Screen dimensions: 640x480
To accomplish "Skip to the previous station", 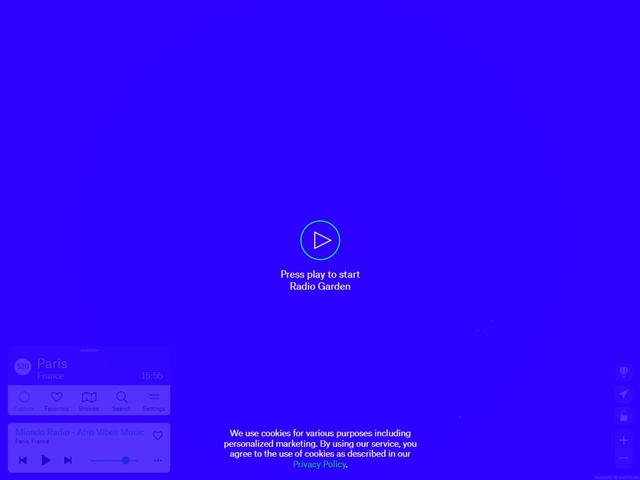I will tap(23, 460).
